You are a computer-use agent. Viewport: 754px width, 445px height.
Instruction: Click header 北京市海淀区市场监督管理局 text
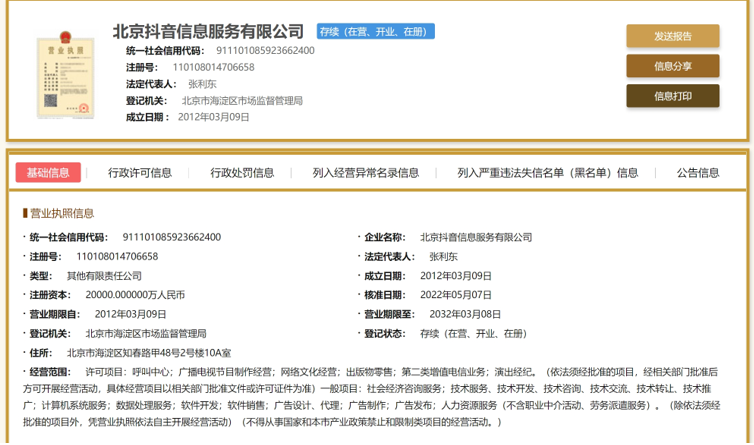[242, 101]
